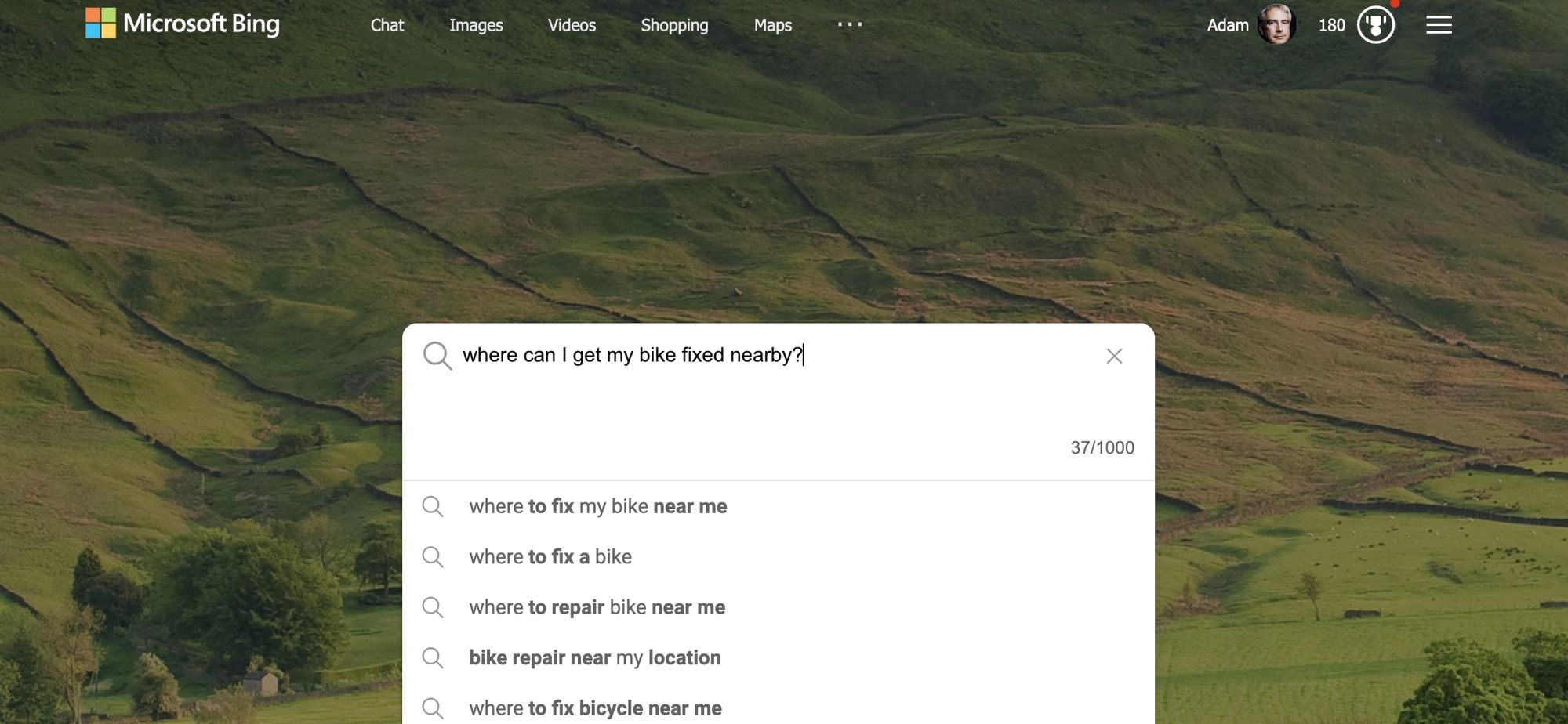Image resolution: width=1568 pixels, height=724 pixels.
Task: Switch to the Images section
Action: pyautogui.click(x=475, y=25)
